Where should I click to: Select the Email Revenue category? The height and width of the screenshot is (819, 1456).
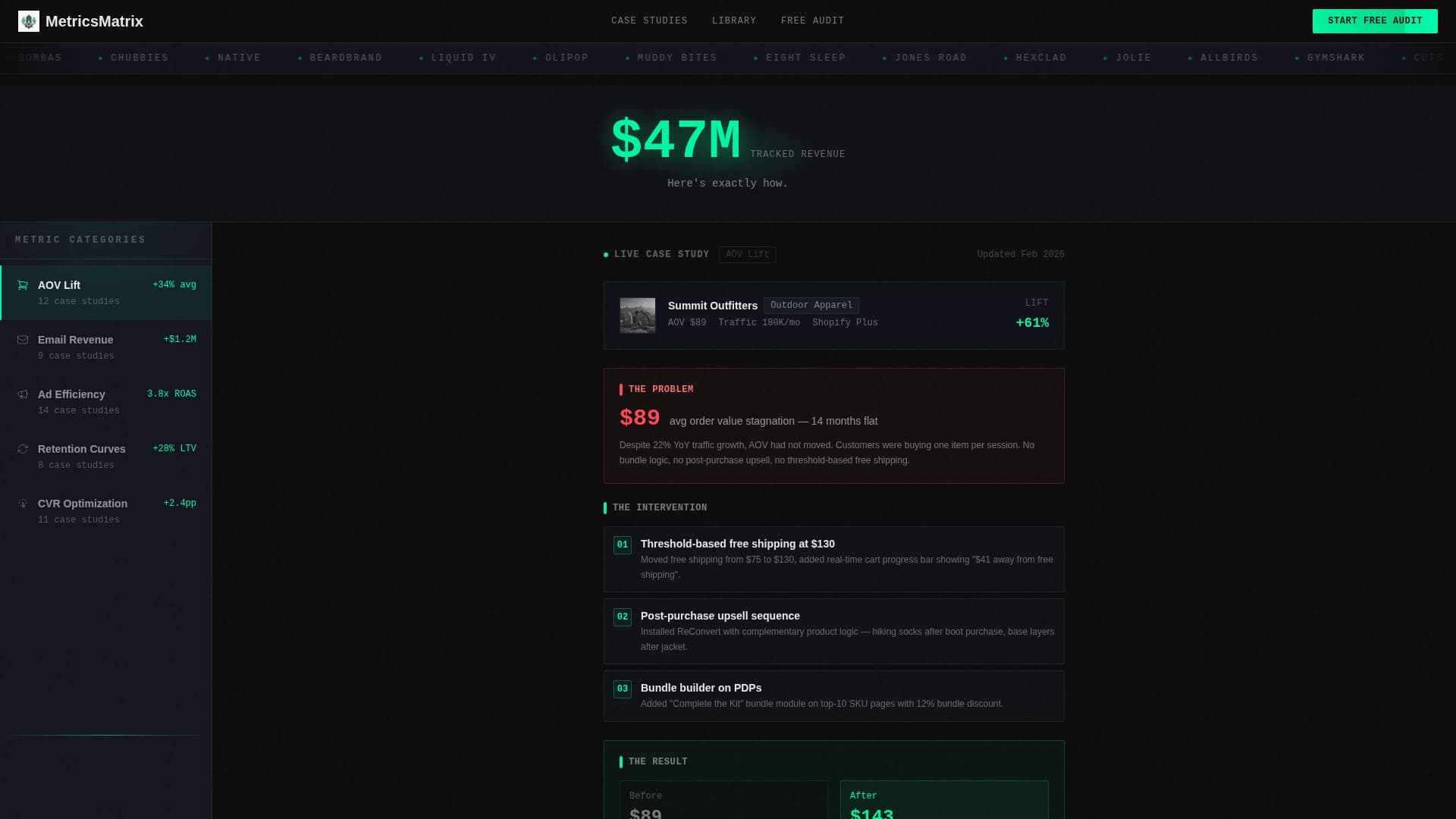[106, 347]
